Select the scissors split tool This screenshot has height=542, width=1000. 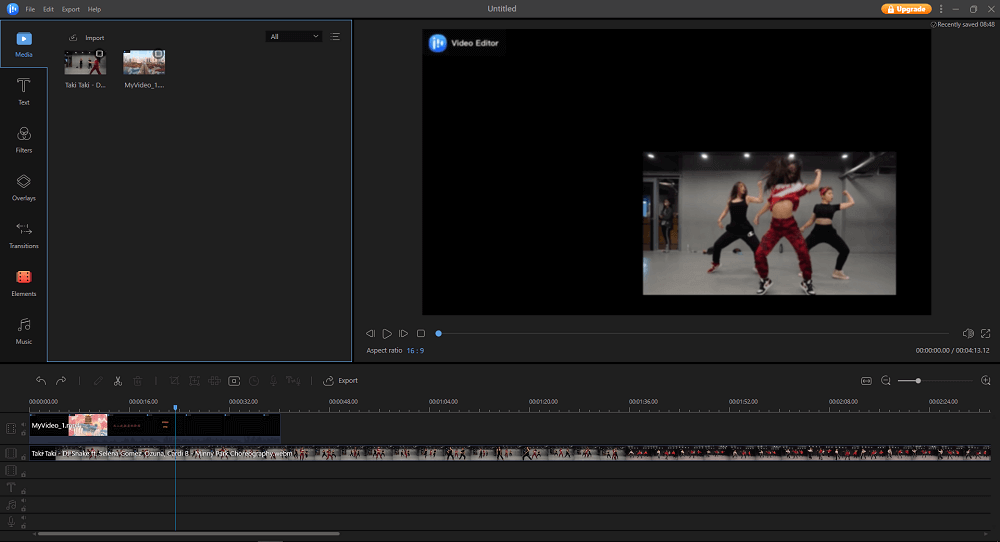click(118, 381)
